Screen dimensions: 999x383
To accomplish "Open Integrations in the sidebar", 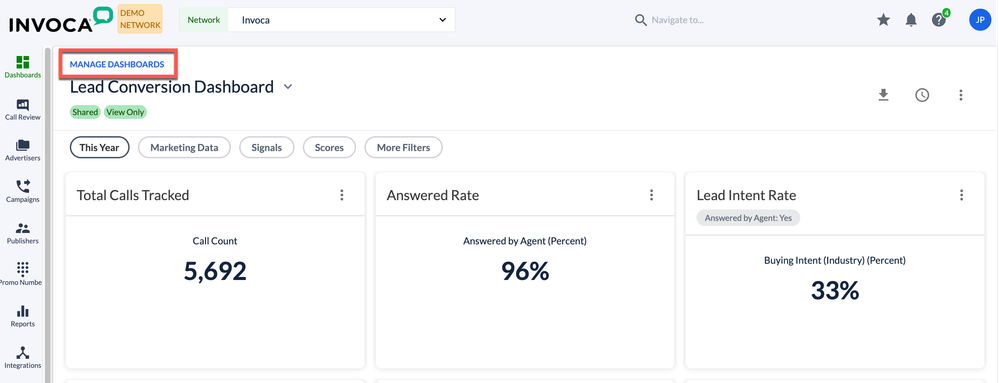I will coord(22,358).
